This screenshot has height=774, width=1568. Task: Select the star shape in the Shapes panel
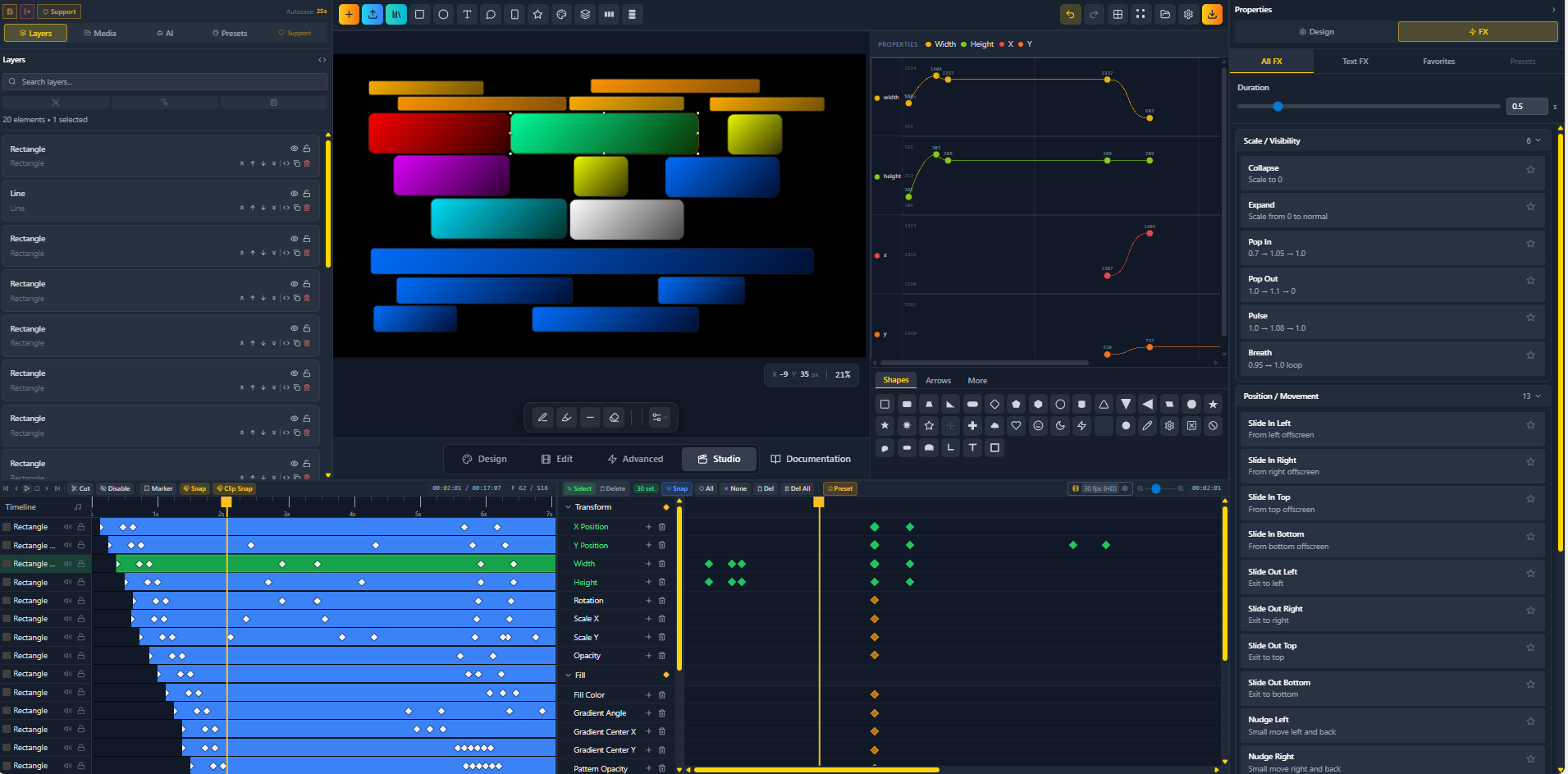pyautogui.click(x=1214, y=404)
